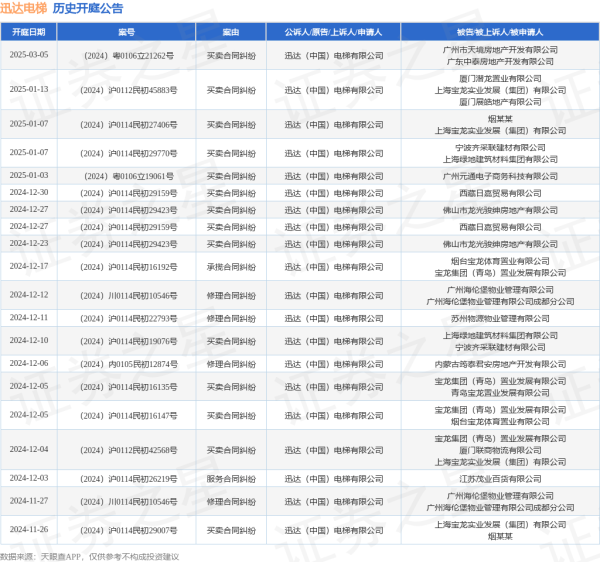Screen dimensions: 600x562
Task: Click plaintiff 迅达（中国）电梯有限公司 in 2024-12-03 row
Action: coord(334,479)
